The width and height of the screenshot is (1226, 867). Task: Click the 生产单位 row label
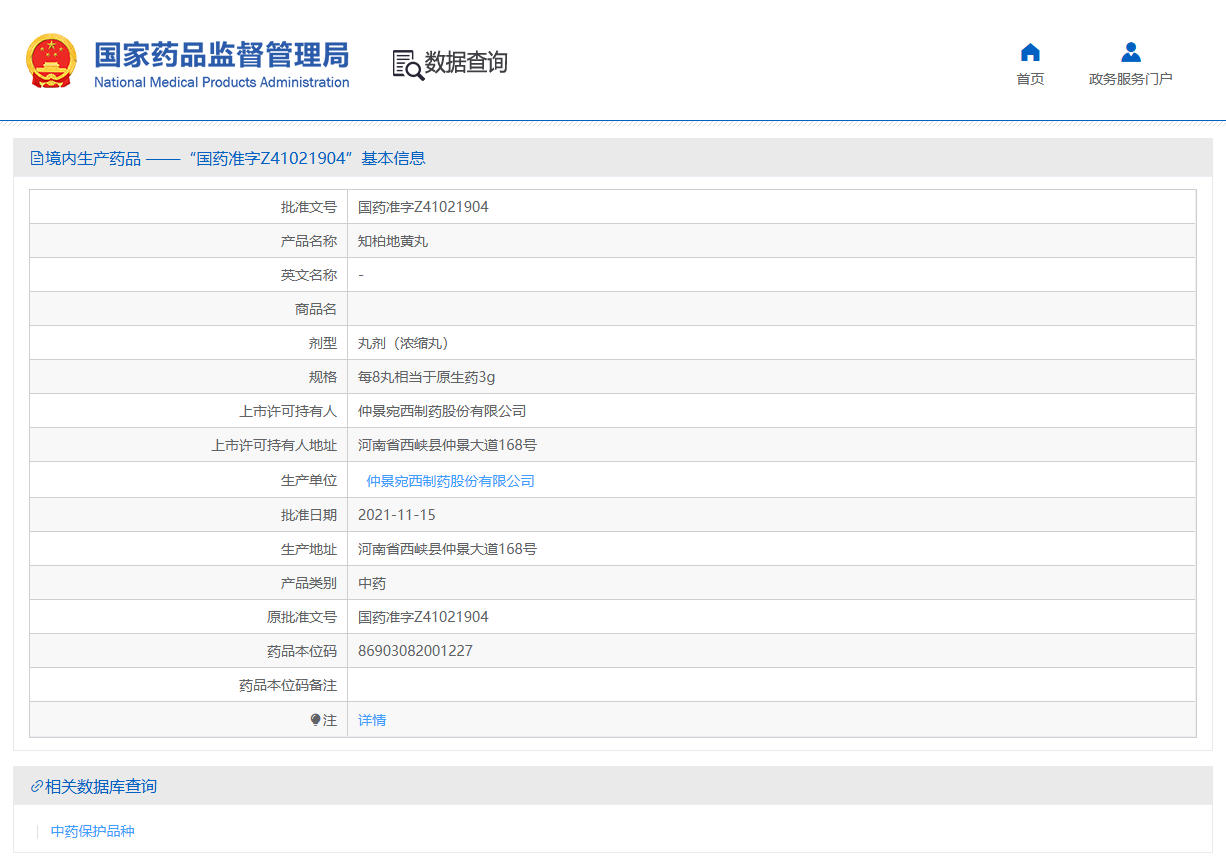309,481
